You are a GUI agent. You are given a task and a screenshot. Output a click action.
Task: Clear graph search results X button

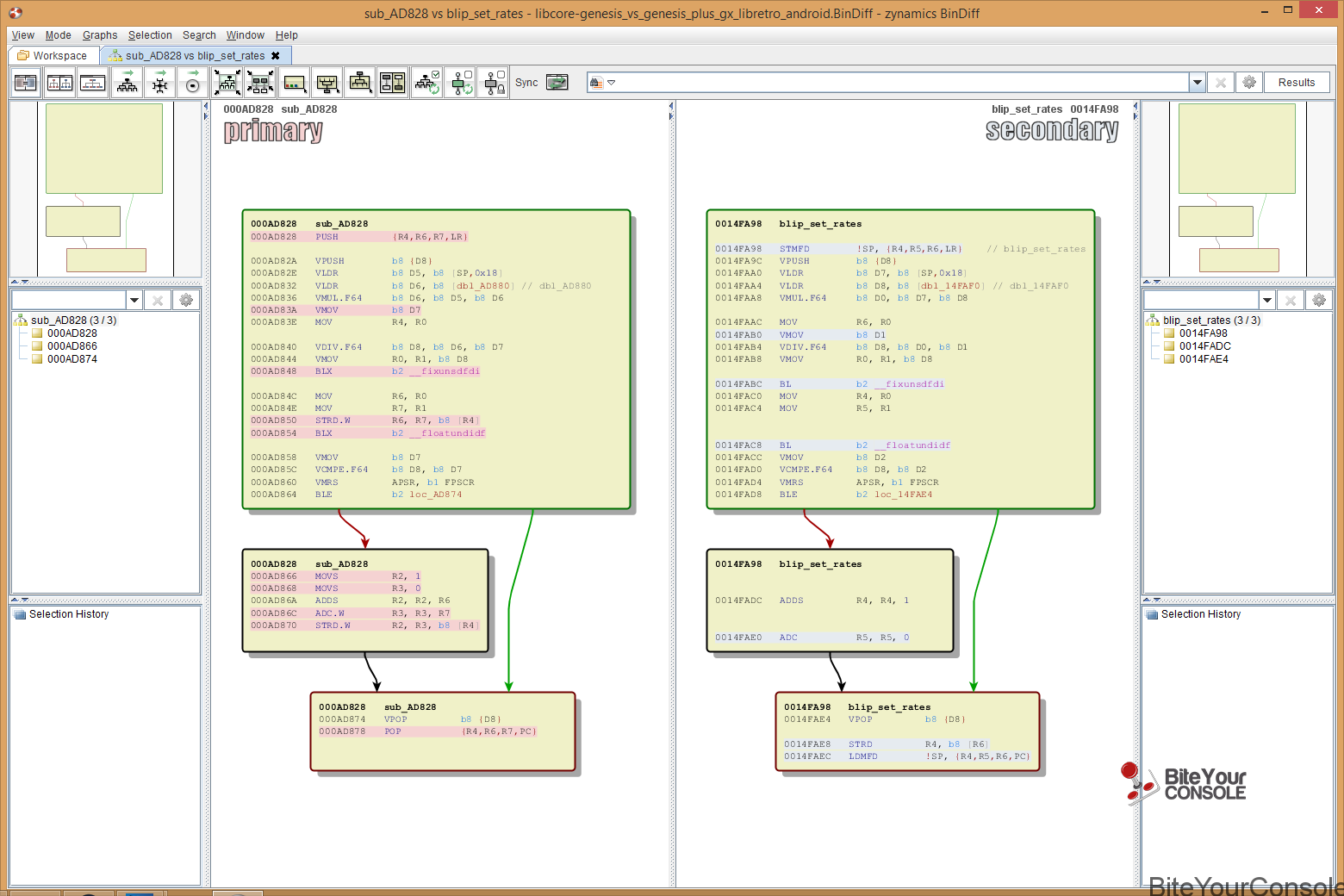[1221, 83]
